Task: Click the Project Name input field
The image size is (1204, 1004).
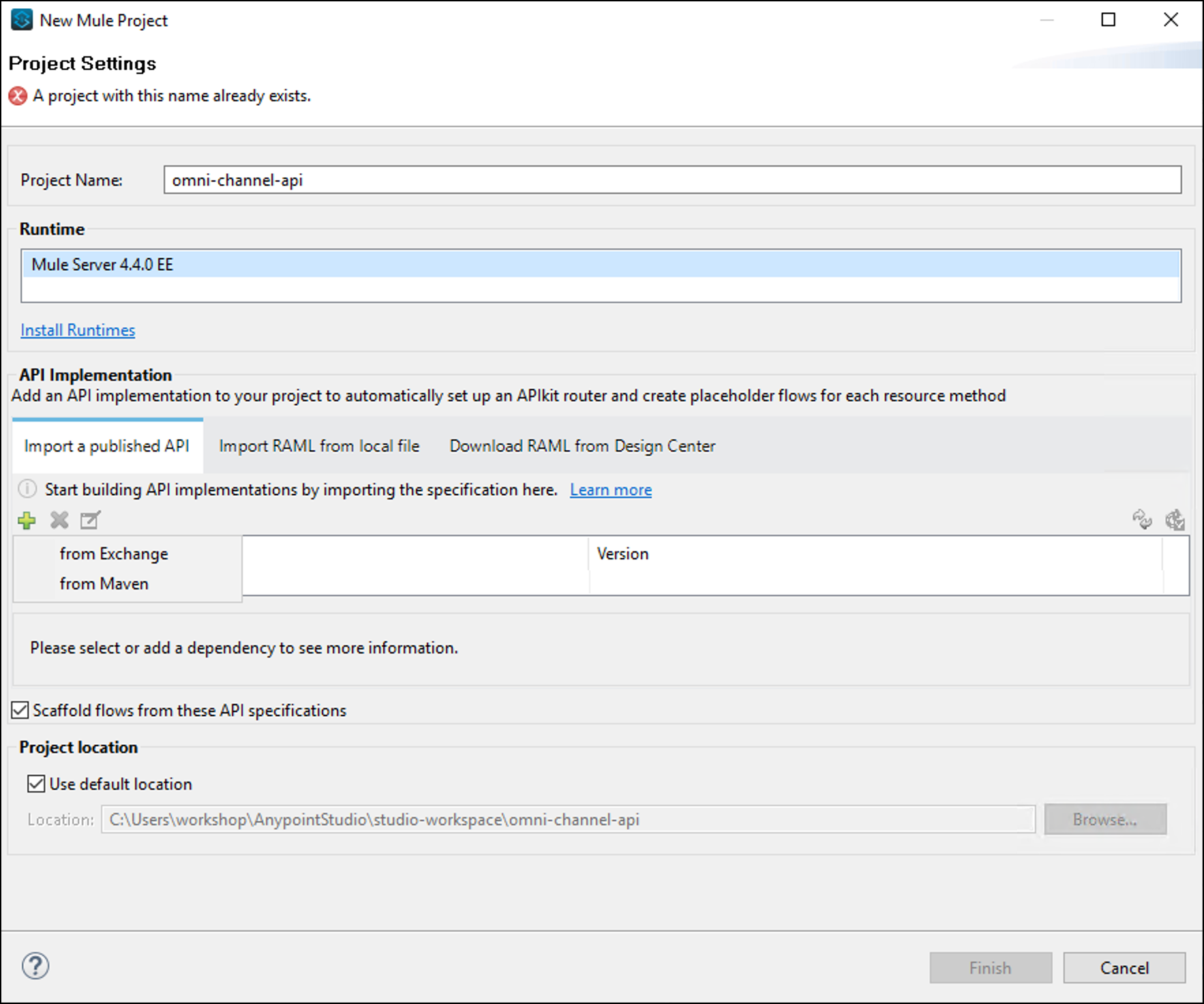Action: [672, 180]
